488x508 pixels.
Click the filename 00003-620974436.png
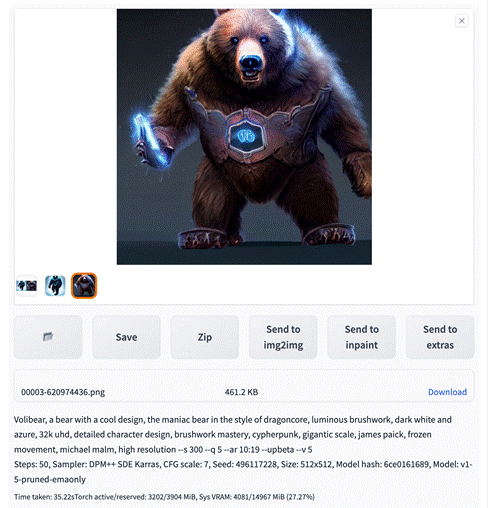pyautogui.click(x=63, y=392)
